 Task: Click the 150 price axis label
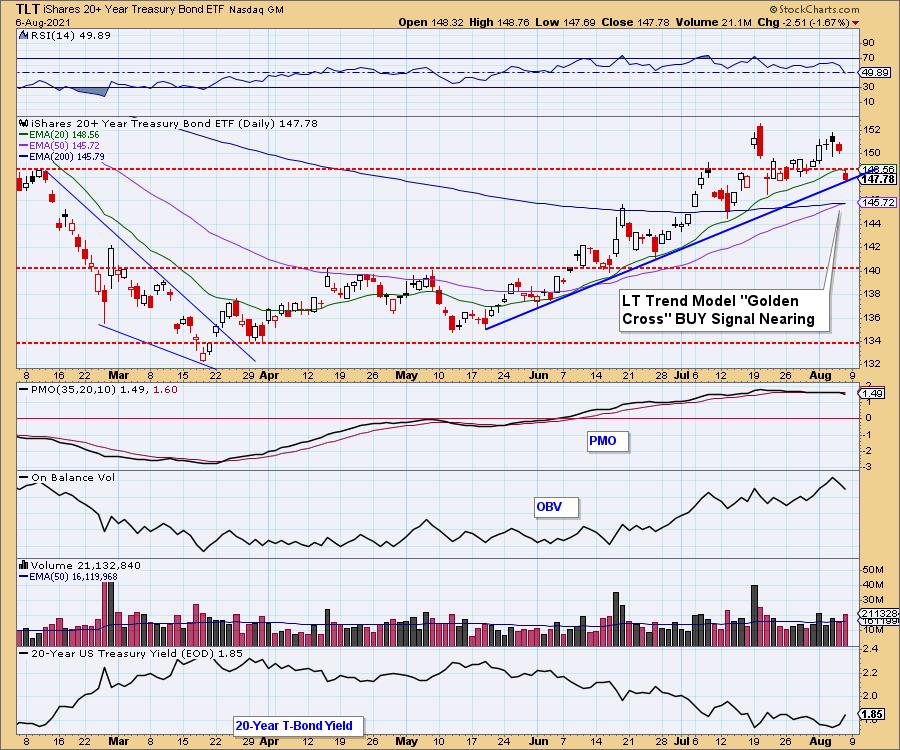(871, 153)
